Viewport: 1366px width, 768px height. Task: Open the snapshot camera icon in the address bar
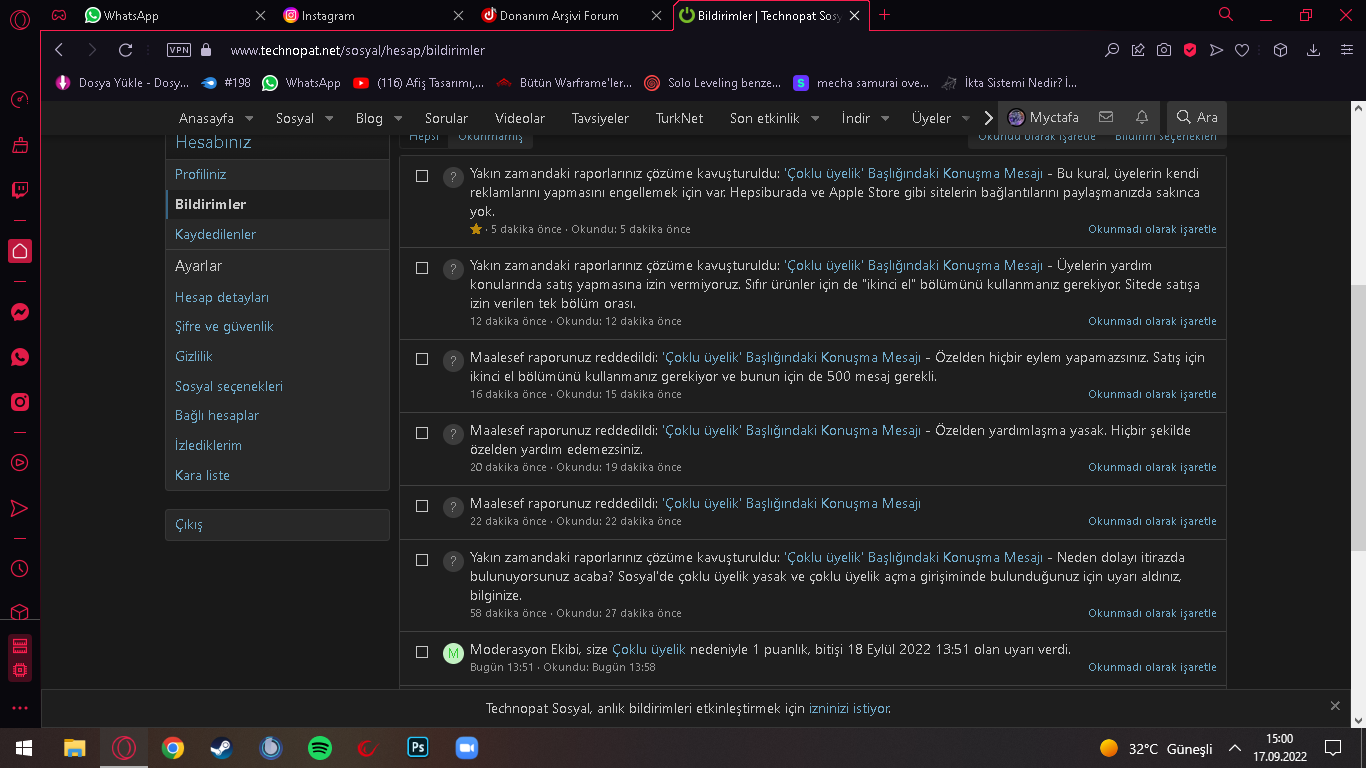tap(1164, 50)
